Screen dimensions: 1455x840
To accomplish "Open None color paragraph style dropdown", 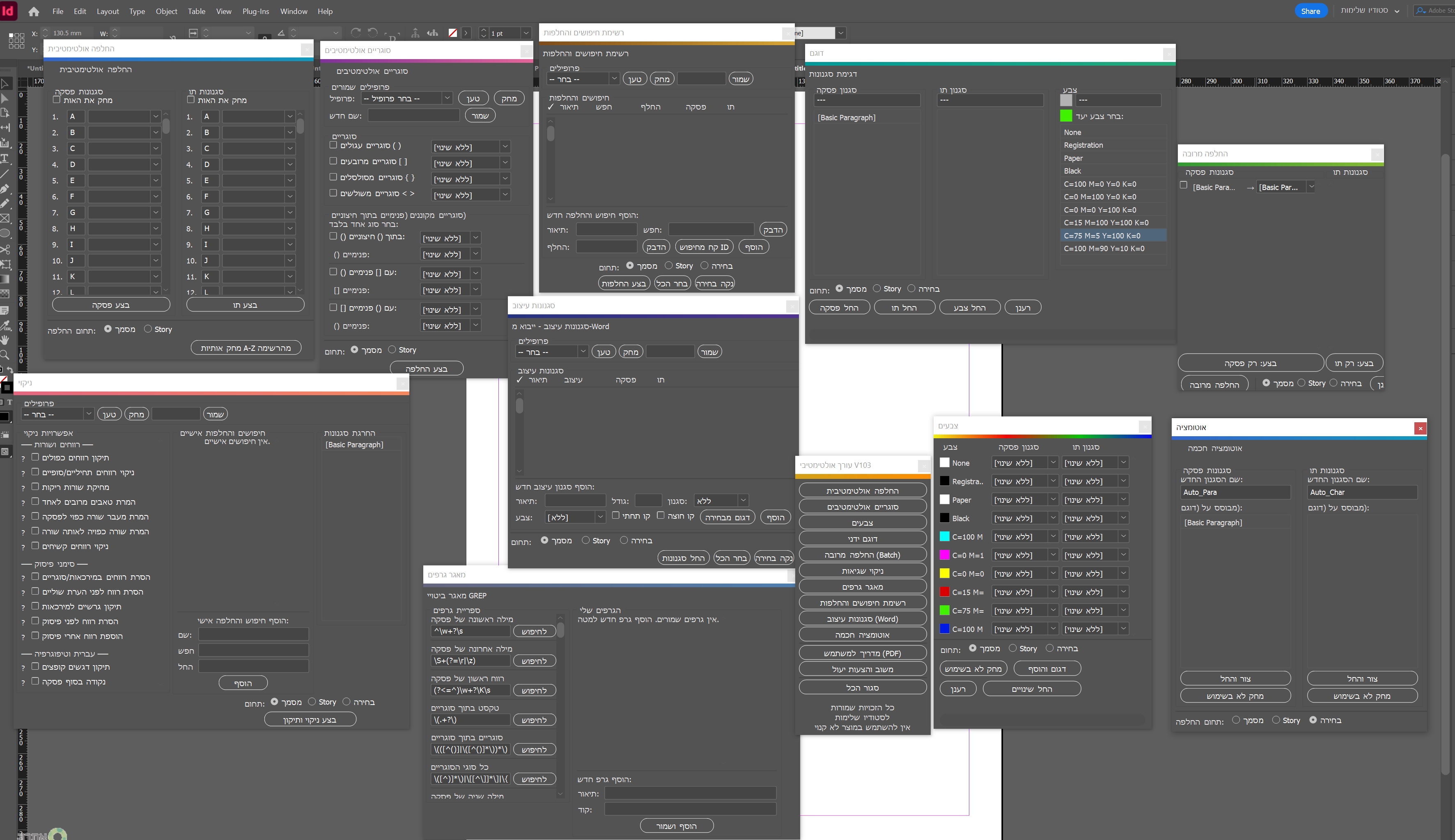I will pyautogui.click(x=1053, y=463).
